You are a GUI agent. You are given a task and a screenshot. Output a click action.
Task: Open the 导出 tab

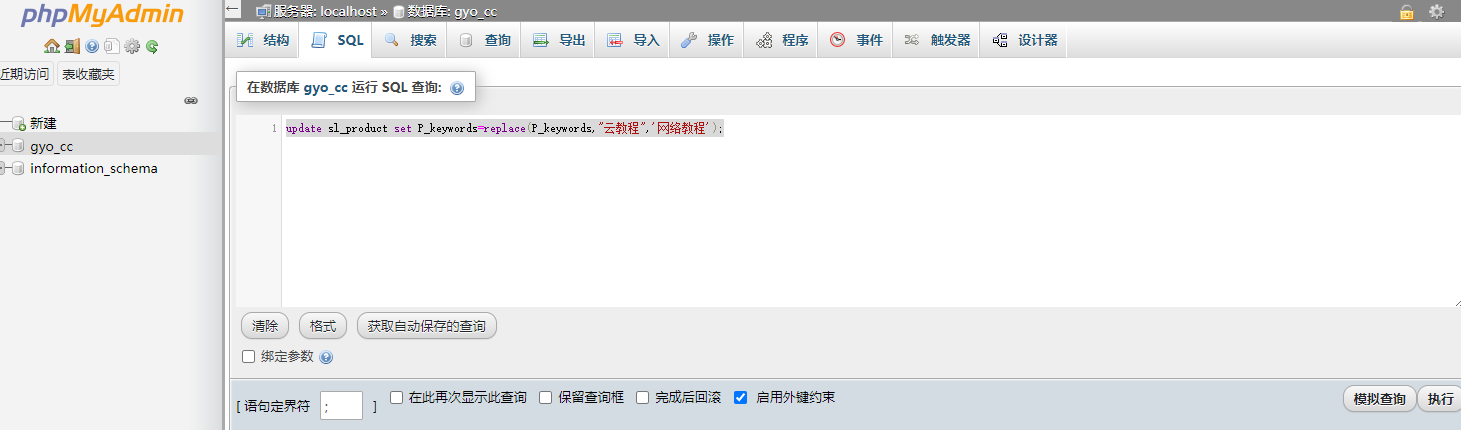[559, 40]
